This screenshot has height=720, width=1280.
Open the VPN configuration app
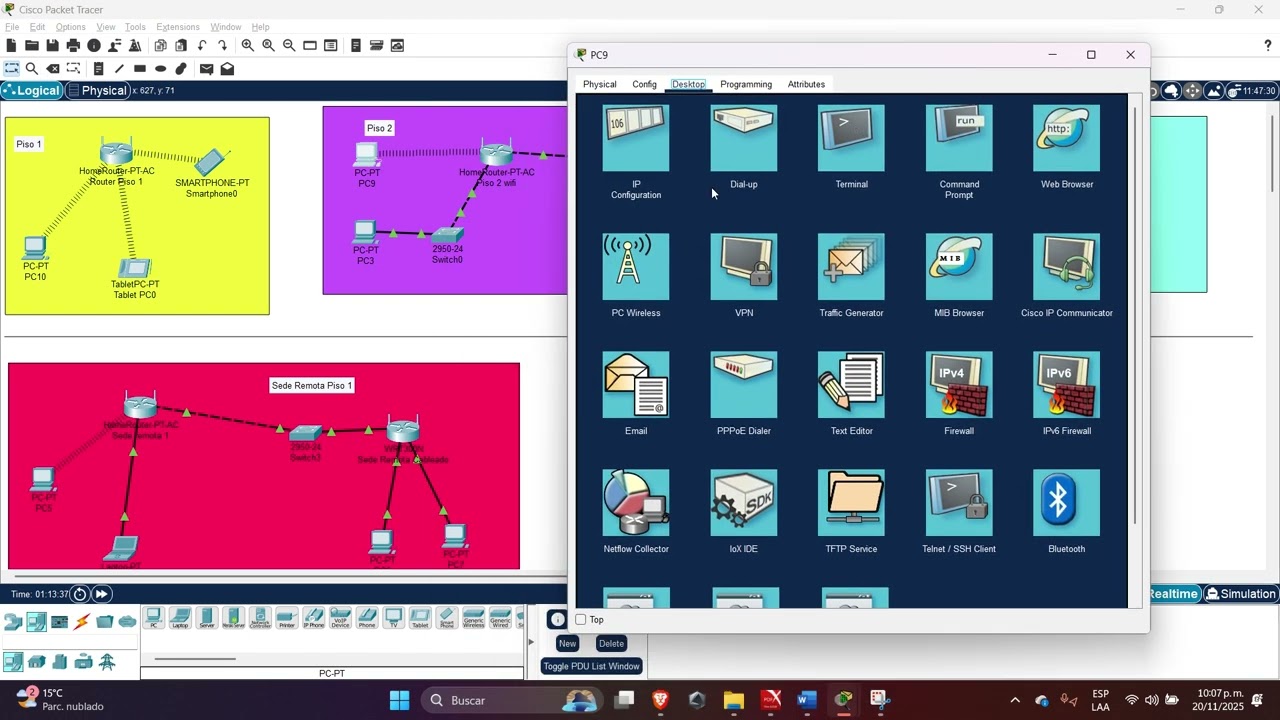tap(744, 267)
